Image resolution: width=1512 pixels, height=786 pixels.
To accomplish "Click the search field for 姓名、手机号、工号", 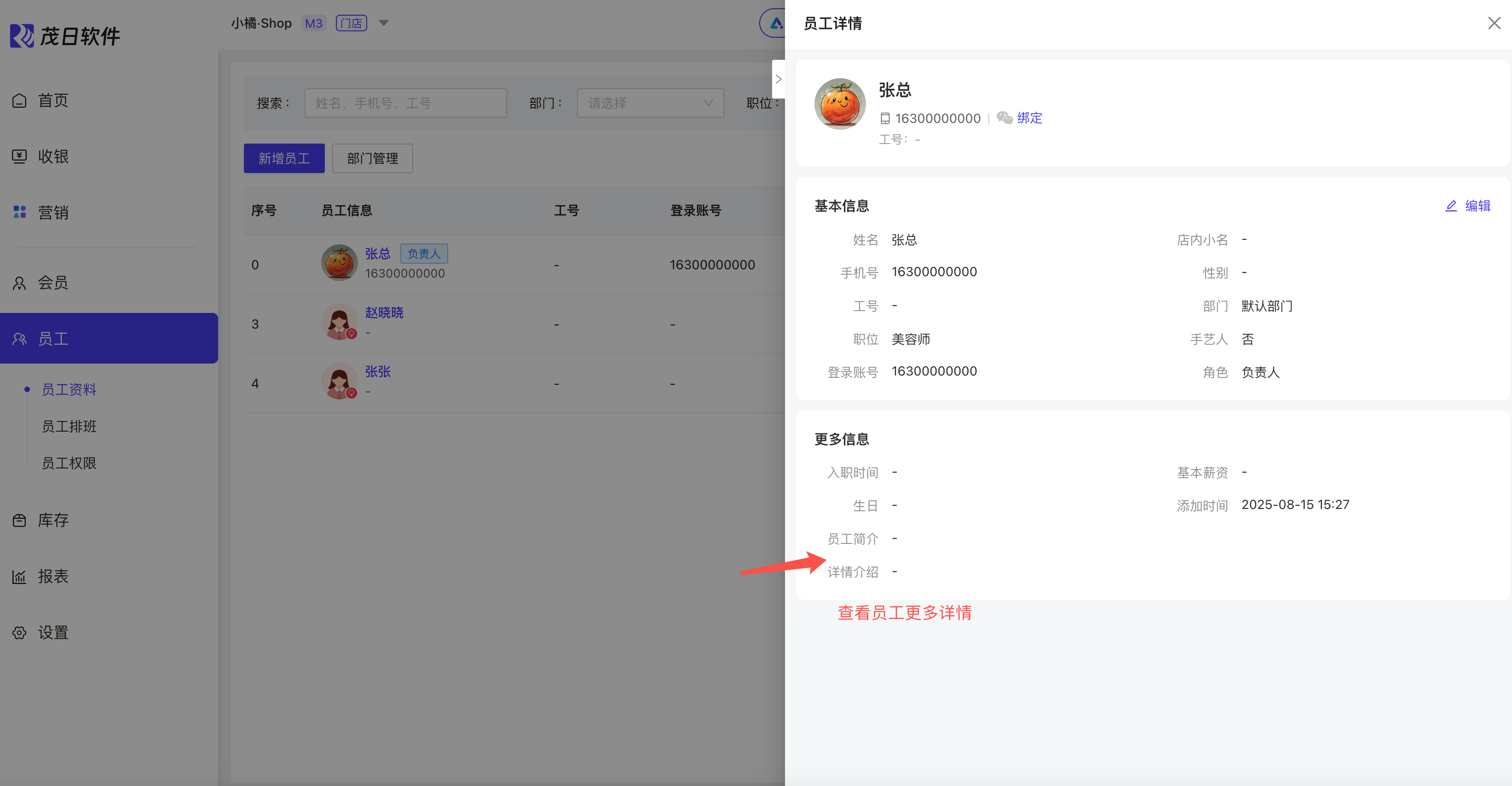I will (x=405, y=104).
